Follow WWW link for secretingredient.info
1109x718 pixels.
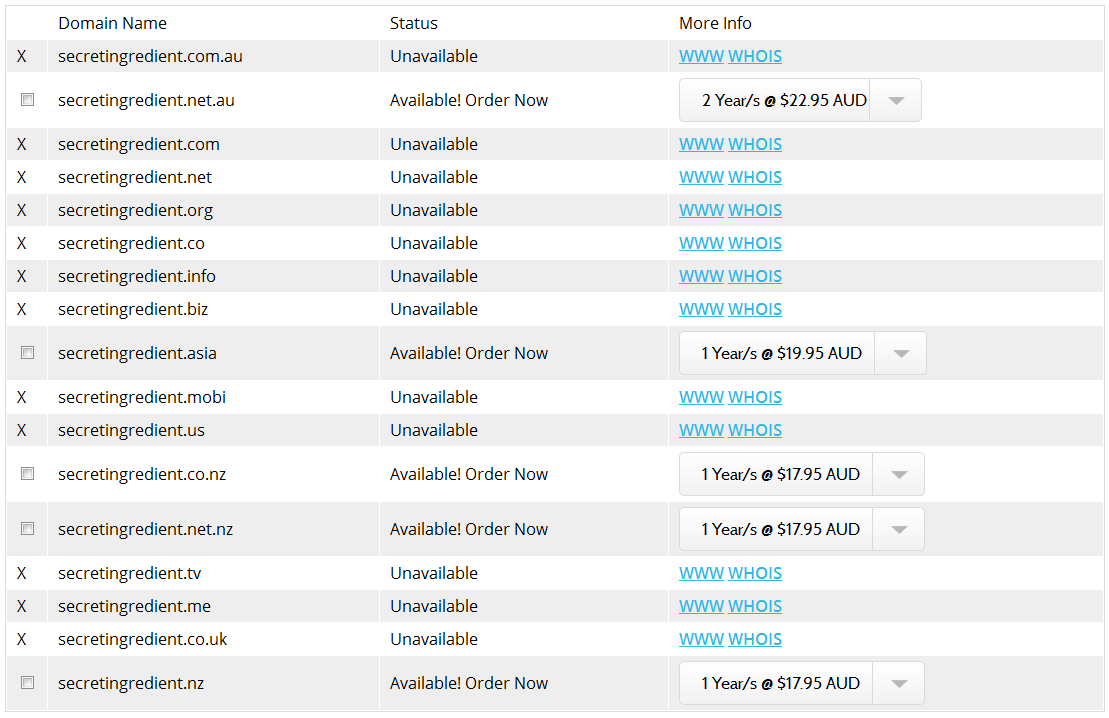pyautogui.click(x=701, y=277)
